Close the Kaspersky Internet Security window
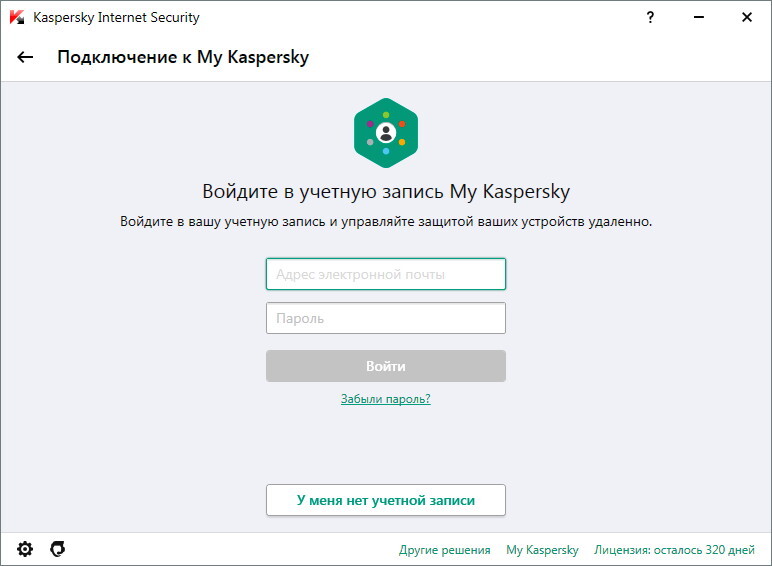Viewport: 772px width, 566px height. coord(747,17)
